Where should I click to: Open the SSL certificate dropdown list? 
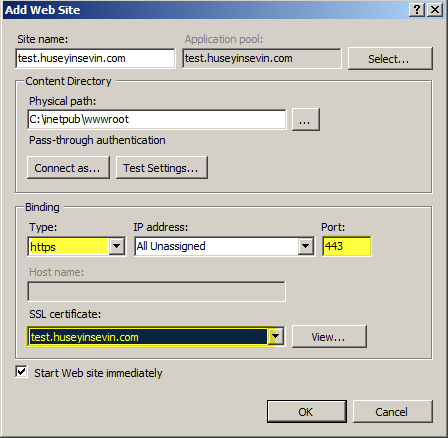[x=276, y=337]
